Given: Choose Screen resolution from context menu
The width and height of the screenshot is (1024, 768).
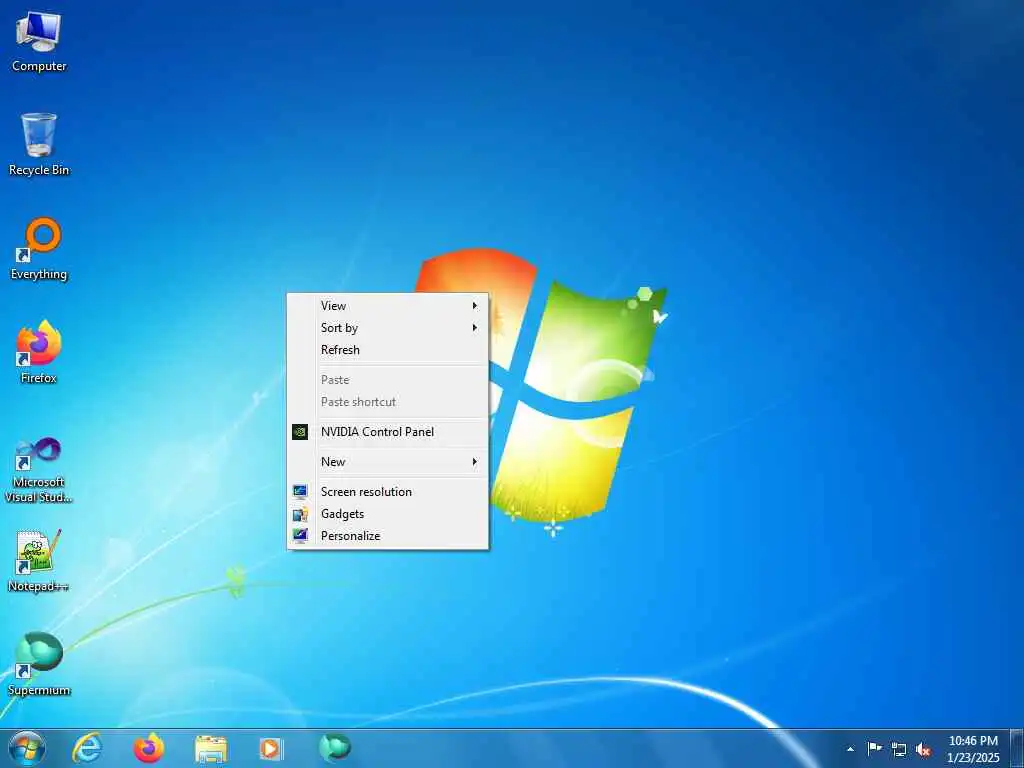Looking at the screenshot, I should (388, 492).
